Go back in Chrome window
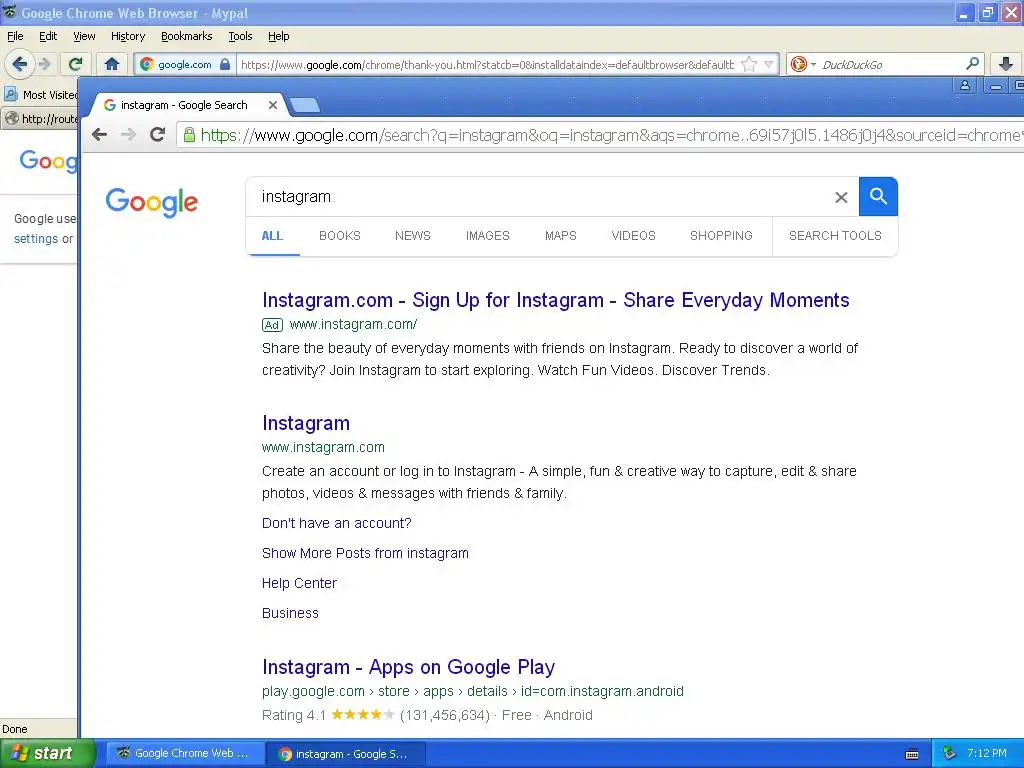 tap(99, 135)
